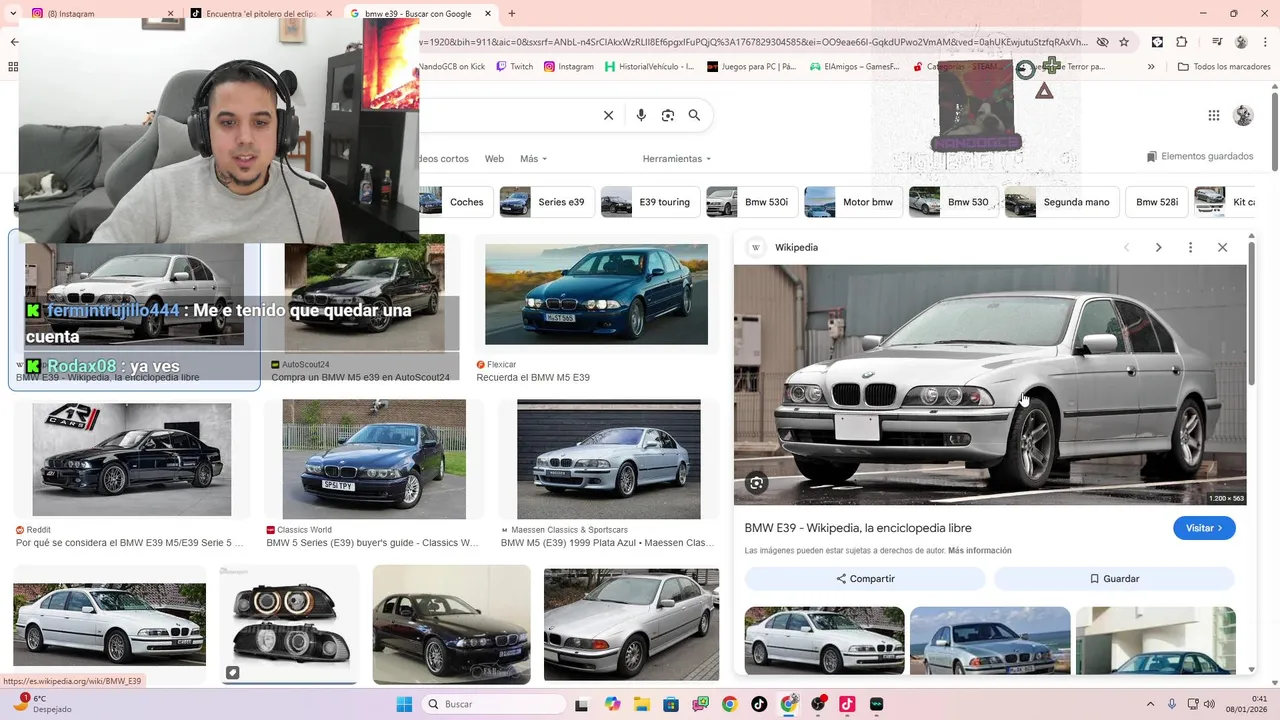
Task: Open Más información link
Action: click(x=979, y=551)
